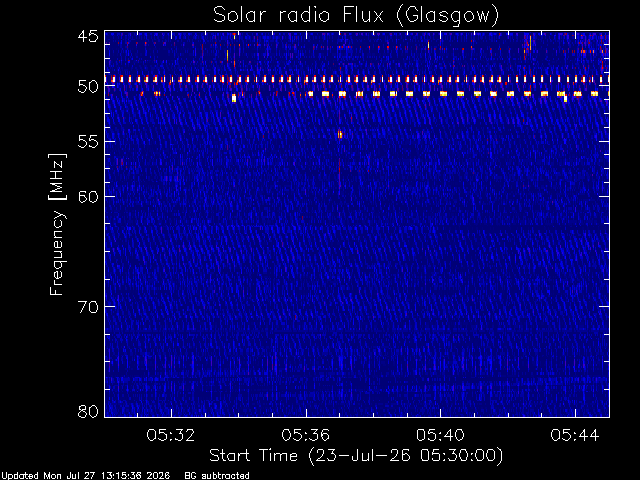Click the 05:40 time axis label
Screen dimensions: 640x480
point(440,435)
